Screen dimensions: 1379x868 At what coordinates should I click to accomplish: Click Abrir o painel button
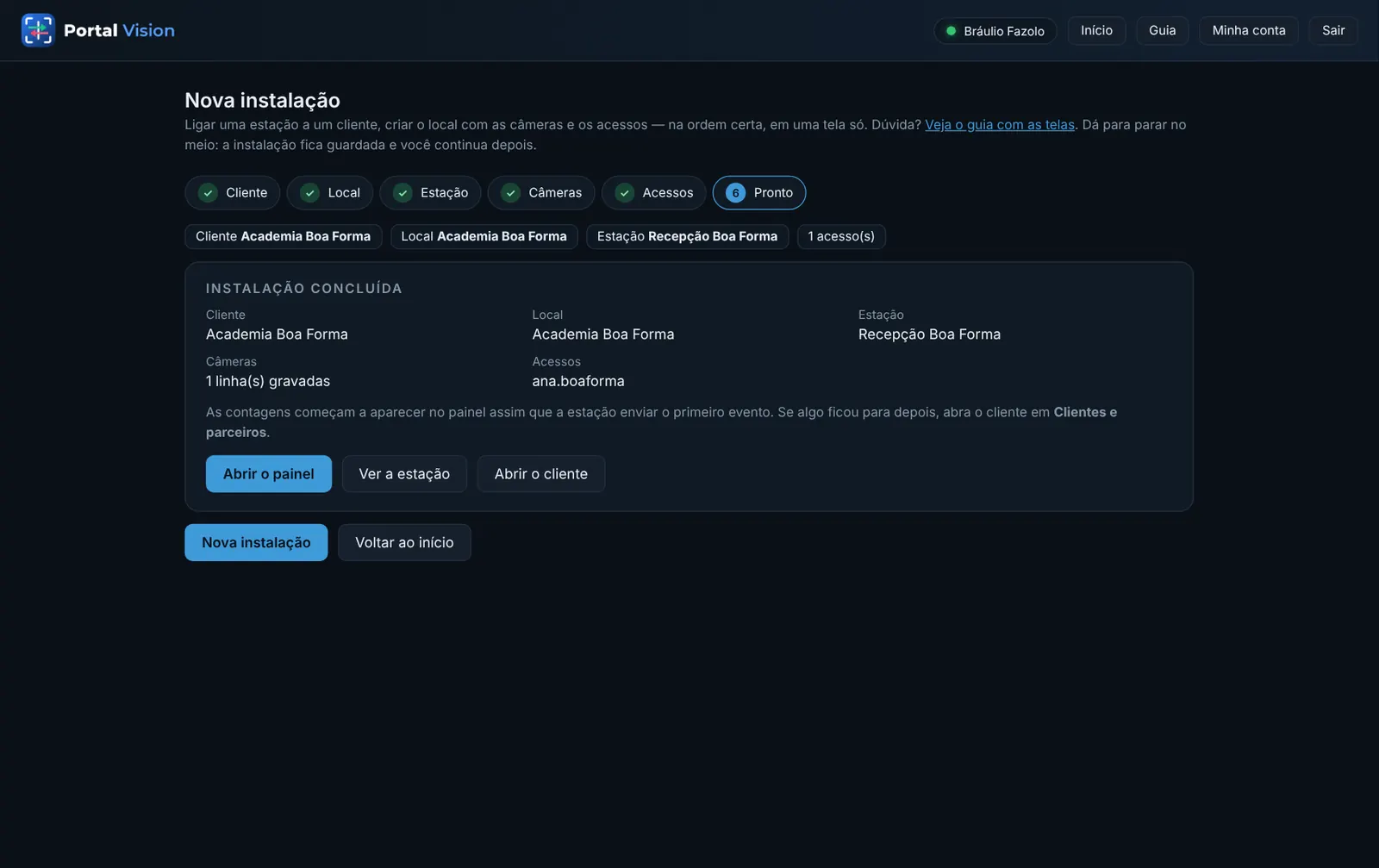[269, 474]
